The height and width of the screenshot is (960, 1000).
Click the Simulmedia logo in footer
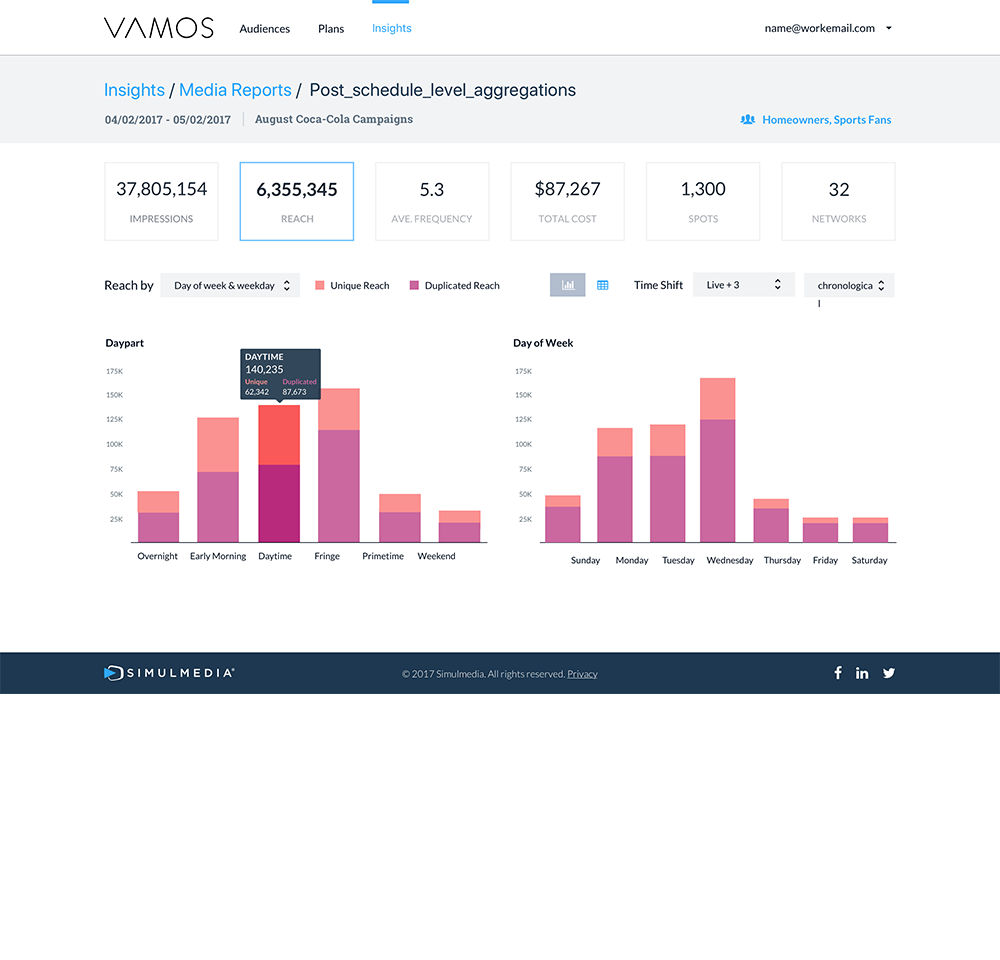(170, 673)
